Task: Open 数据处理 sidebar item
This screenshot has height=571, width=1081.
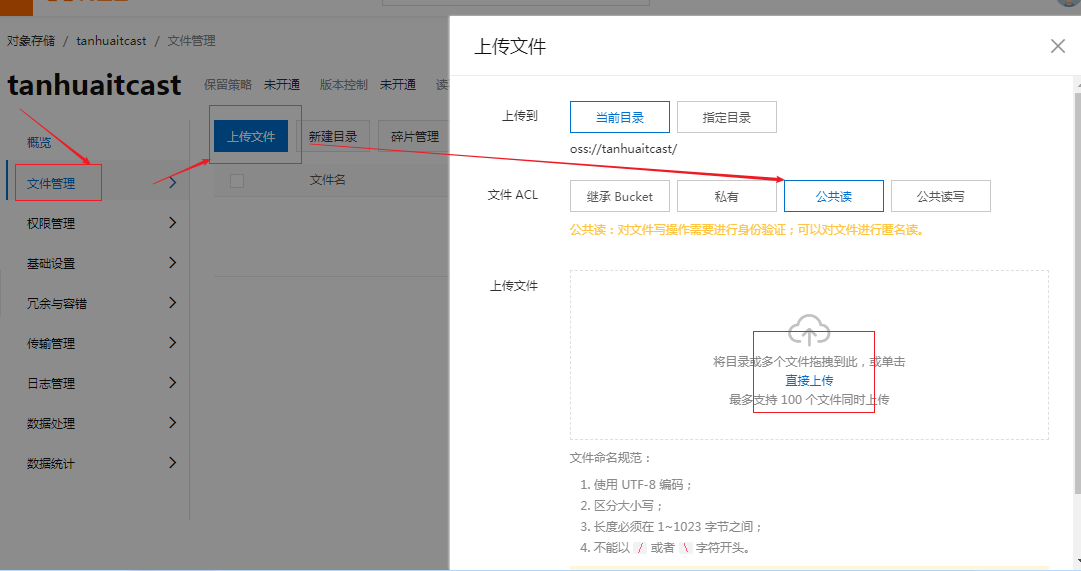Action: click(51, 423)
